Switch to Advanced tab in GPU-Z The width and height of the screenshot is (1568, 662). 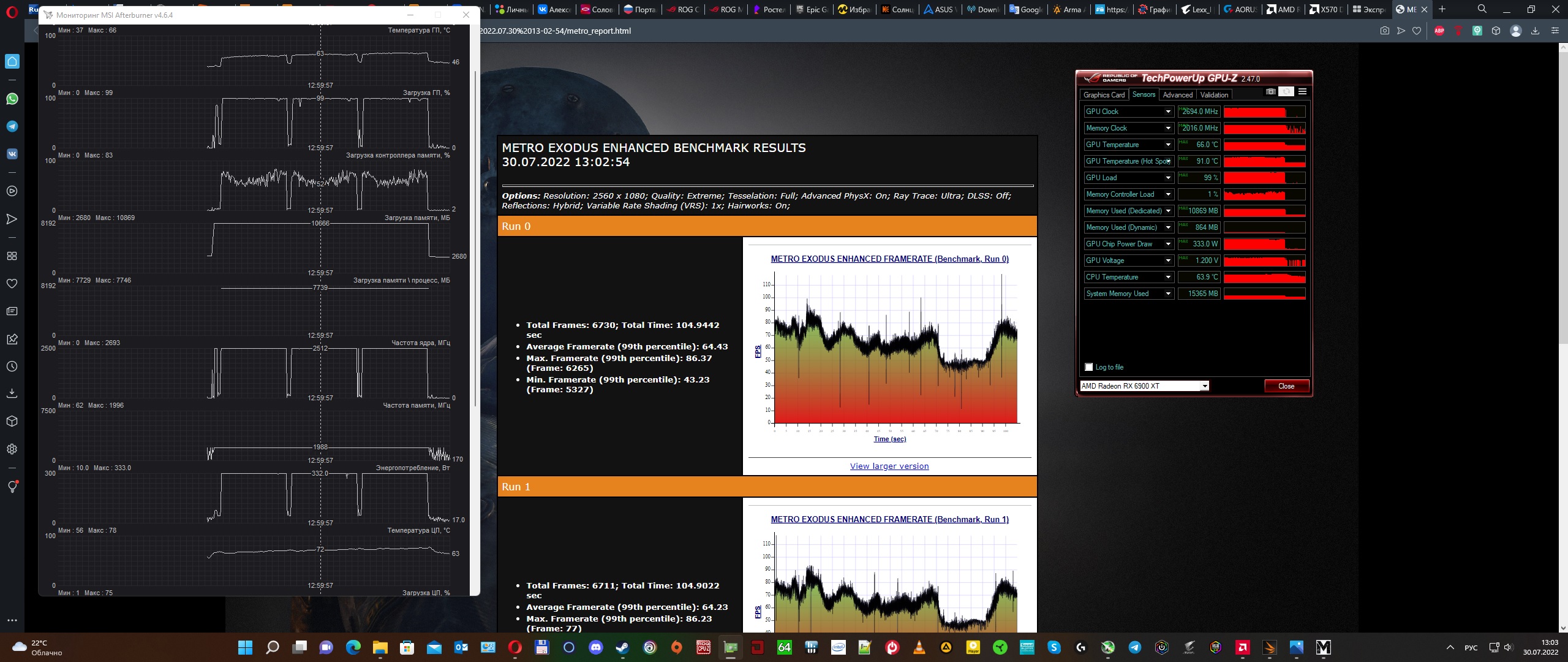pyautogui.click(x=1177, y=95)
